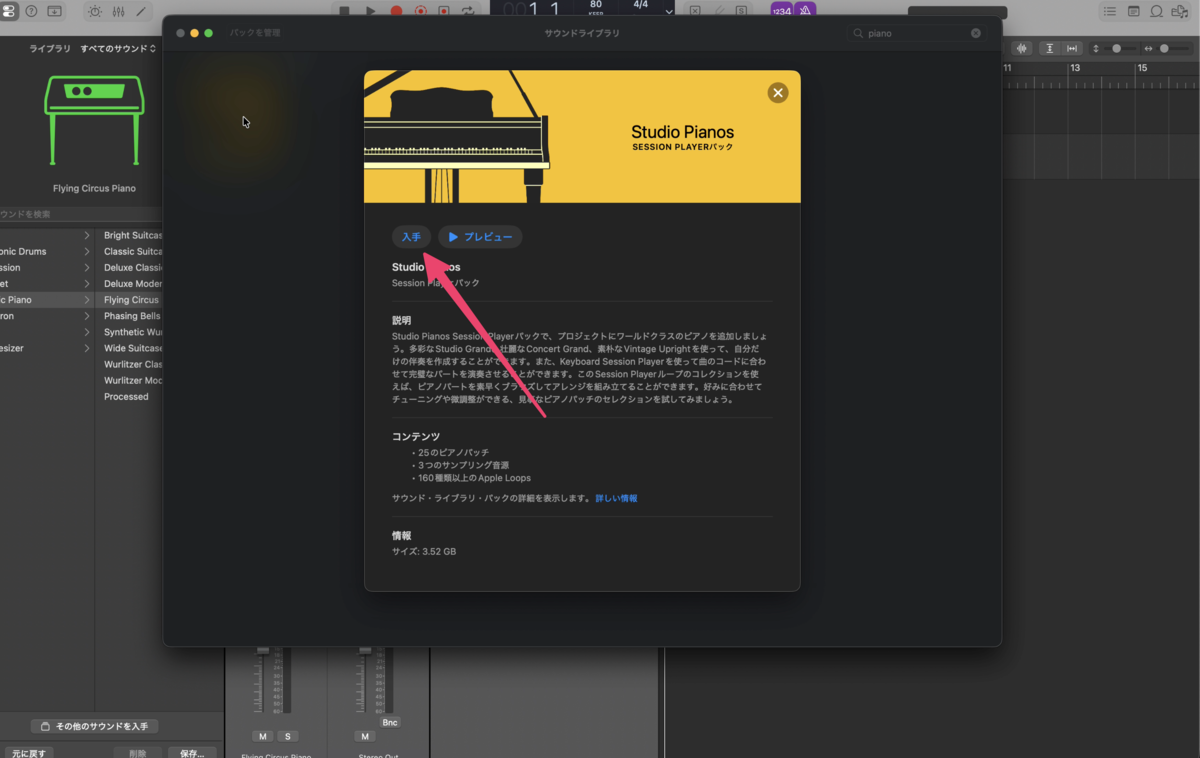1200x758 pixels.
Task: Toggle horizontal auto zoom button
Action: 1072,48
